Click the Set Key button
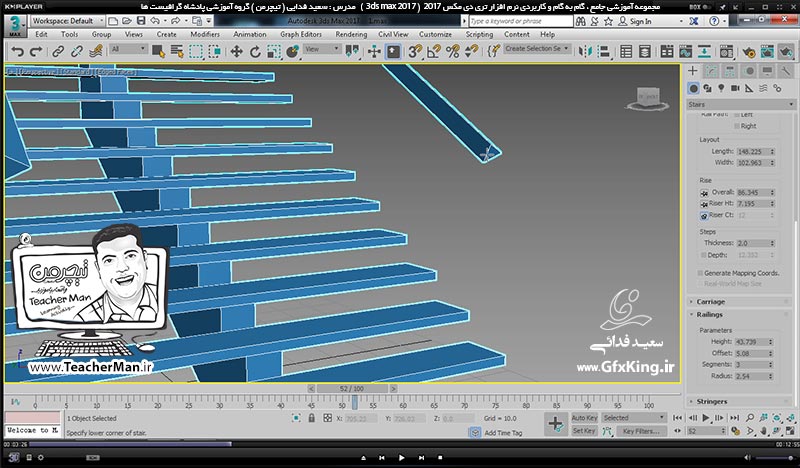 [x=584, y=431]
